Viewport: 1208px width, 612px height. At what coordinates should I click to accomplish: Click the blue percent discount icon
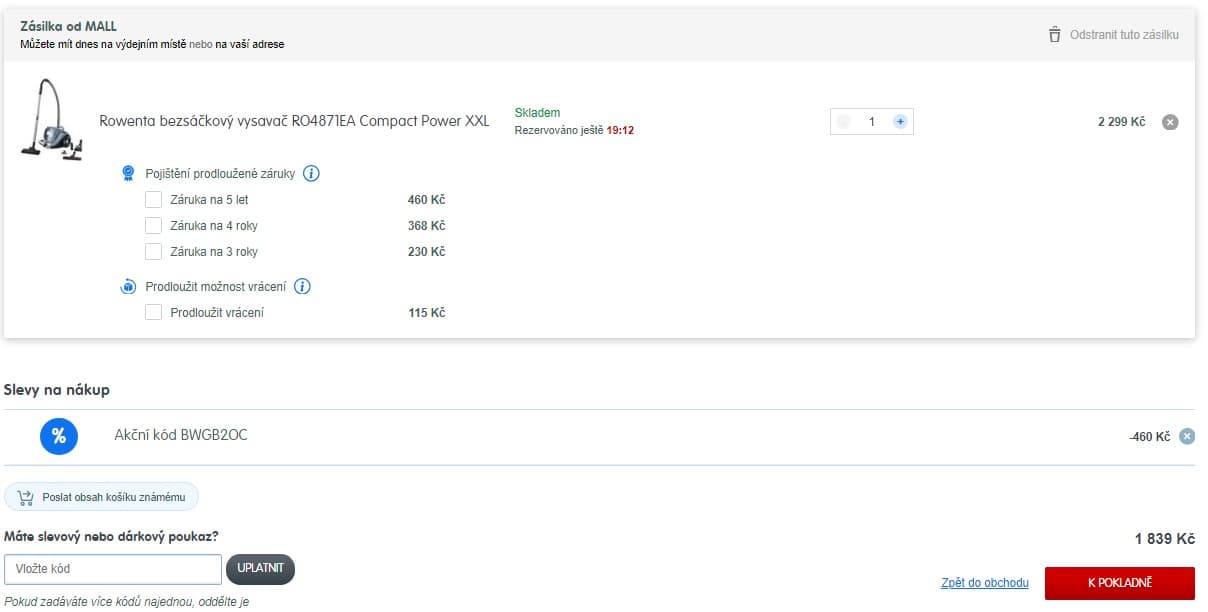point(59,436)
